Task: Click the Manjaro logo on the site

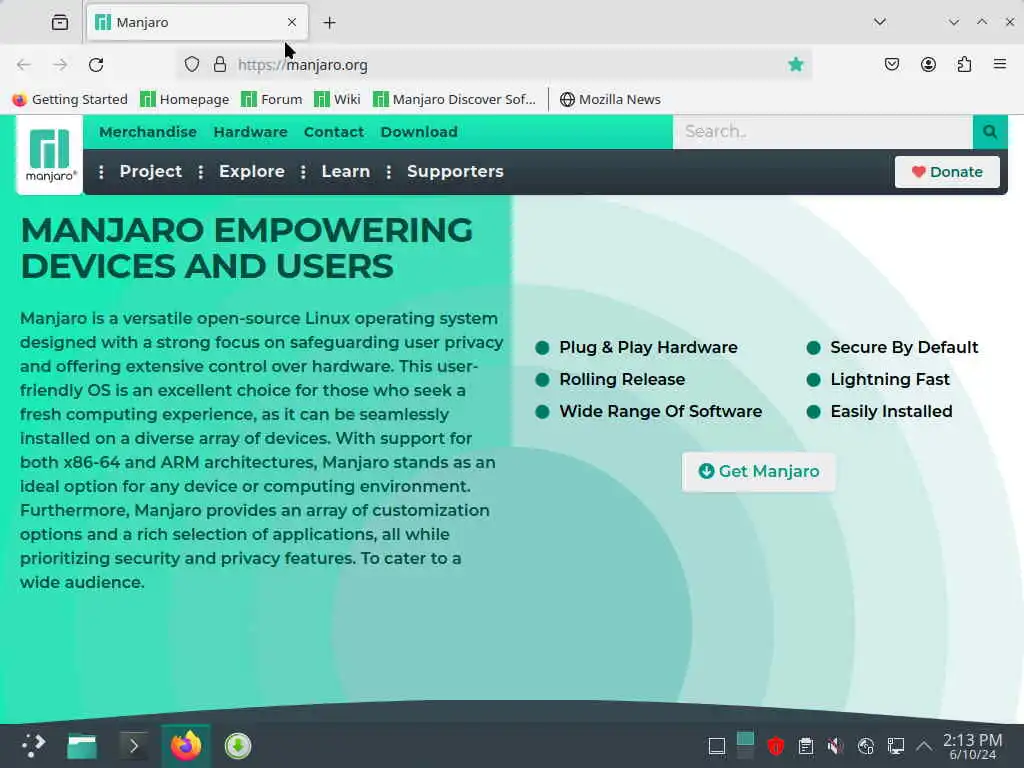Action: pos(50,155)
